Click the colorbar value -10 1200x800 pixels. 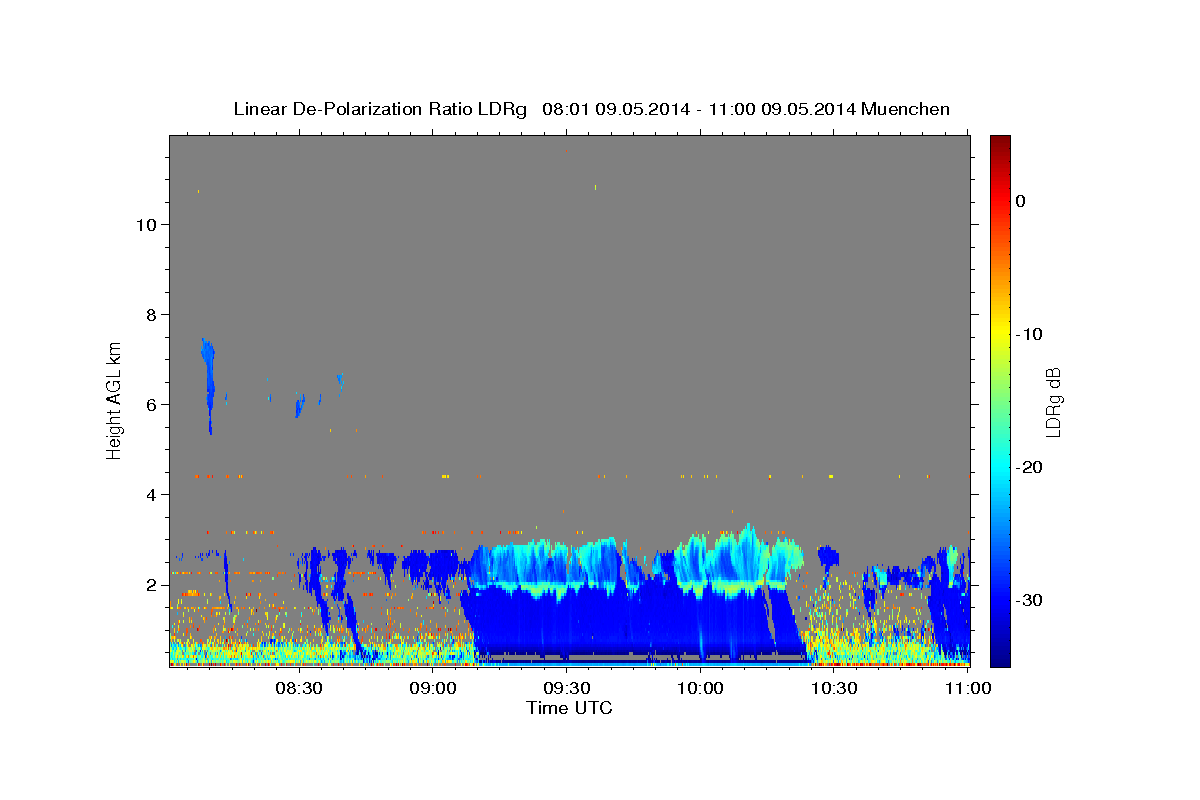coord(1030,334)
